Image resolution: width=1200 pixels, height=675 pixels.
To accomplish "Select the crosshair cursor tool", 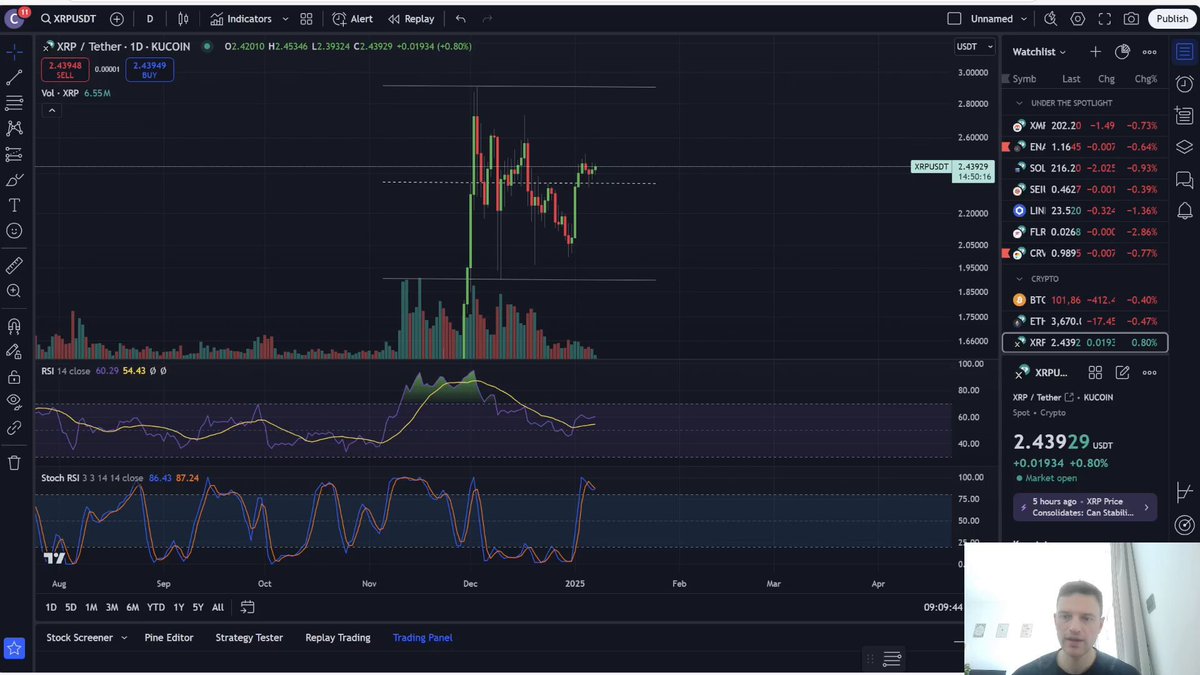I will pos(14,52).
